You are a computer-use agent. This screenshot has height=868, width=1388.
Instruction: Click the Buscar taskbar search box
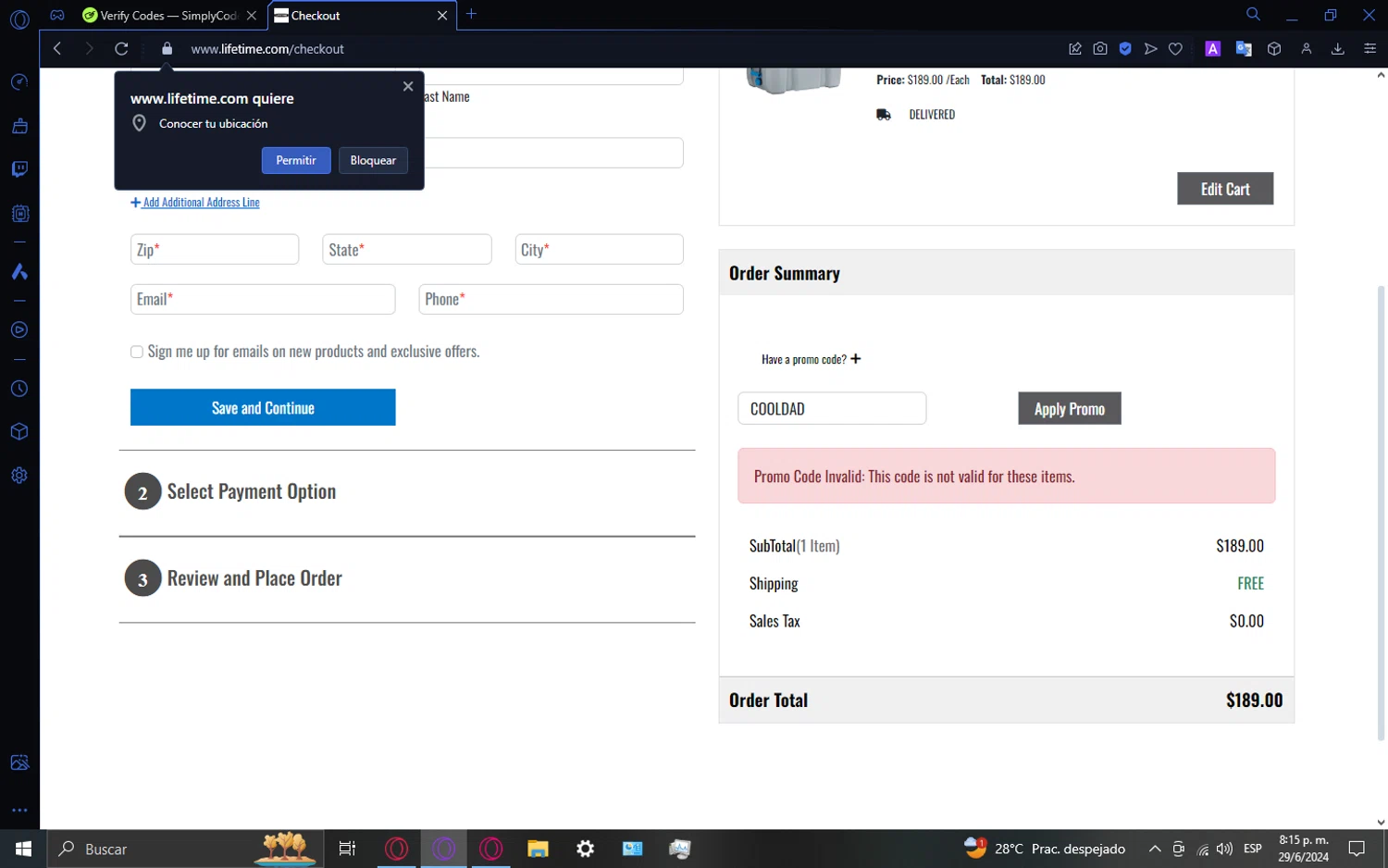coord(185,849)
